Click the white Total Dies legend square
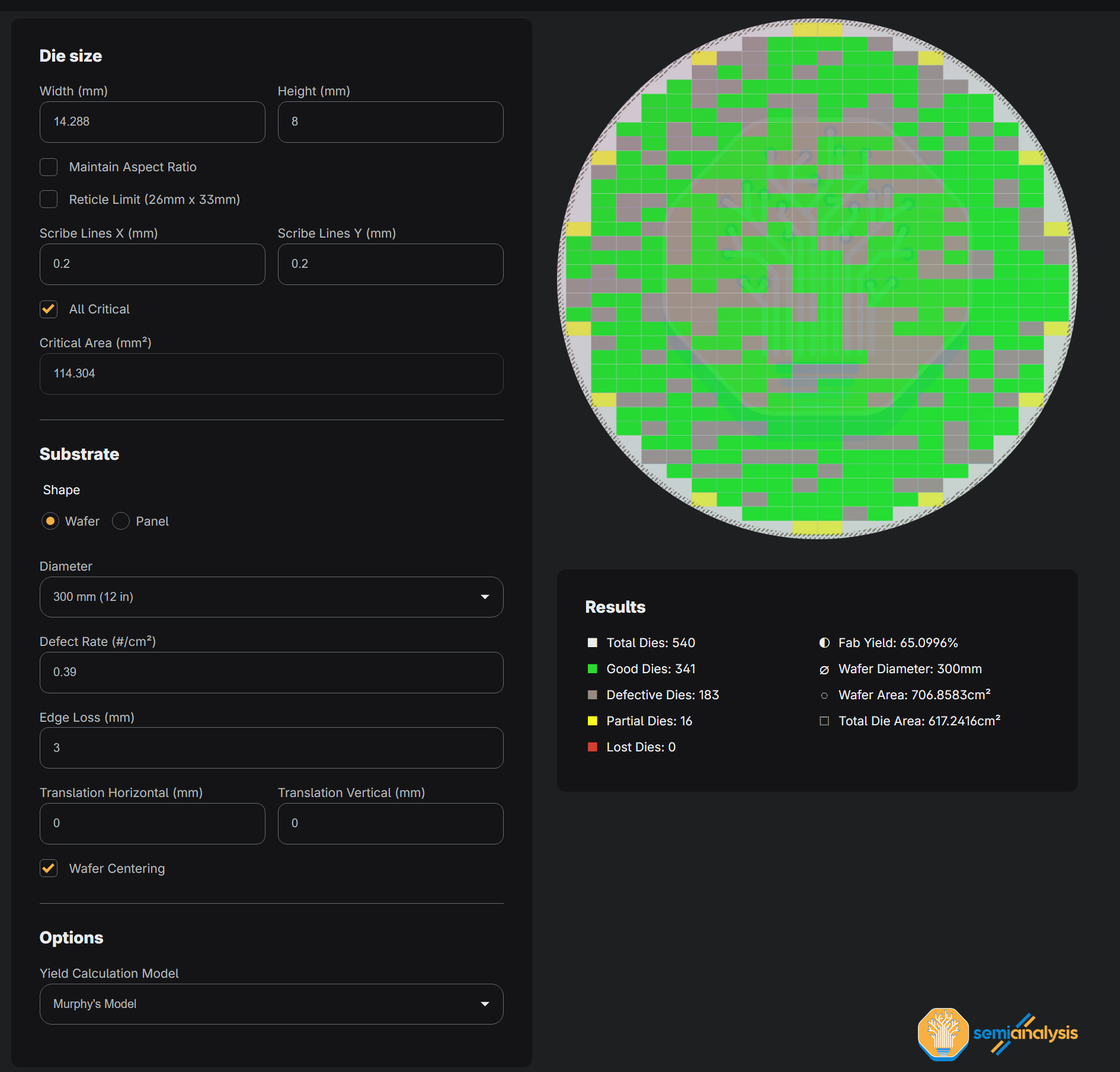The image size is (1120, 1072). coord(592,643)
